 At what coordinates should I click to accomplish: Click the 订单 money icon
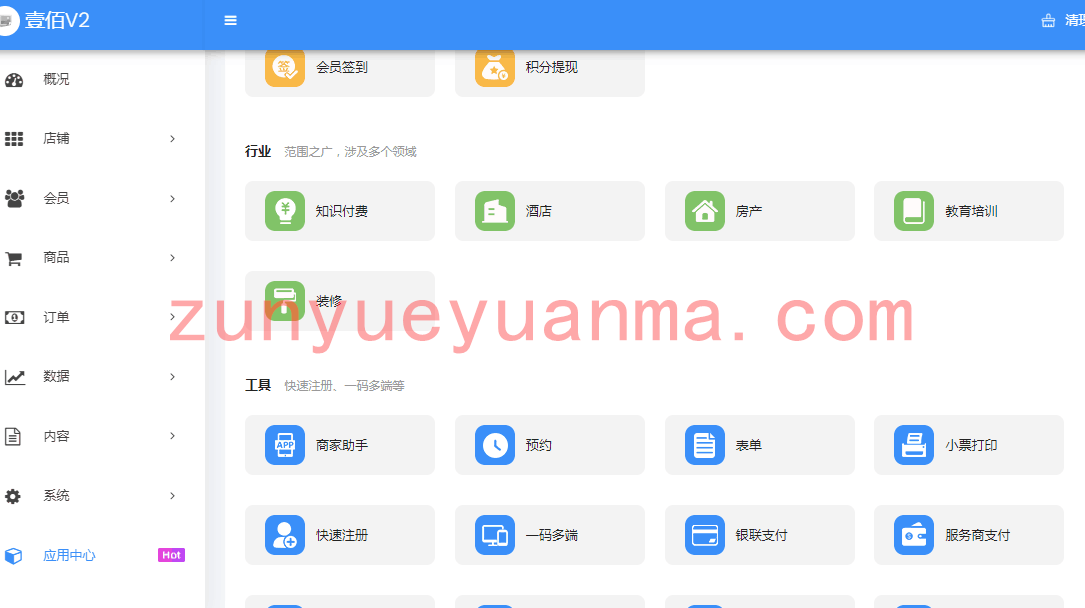pos(14,317)
